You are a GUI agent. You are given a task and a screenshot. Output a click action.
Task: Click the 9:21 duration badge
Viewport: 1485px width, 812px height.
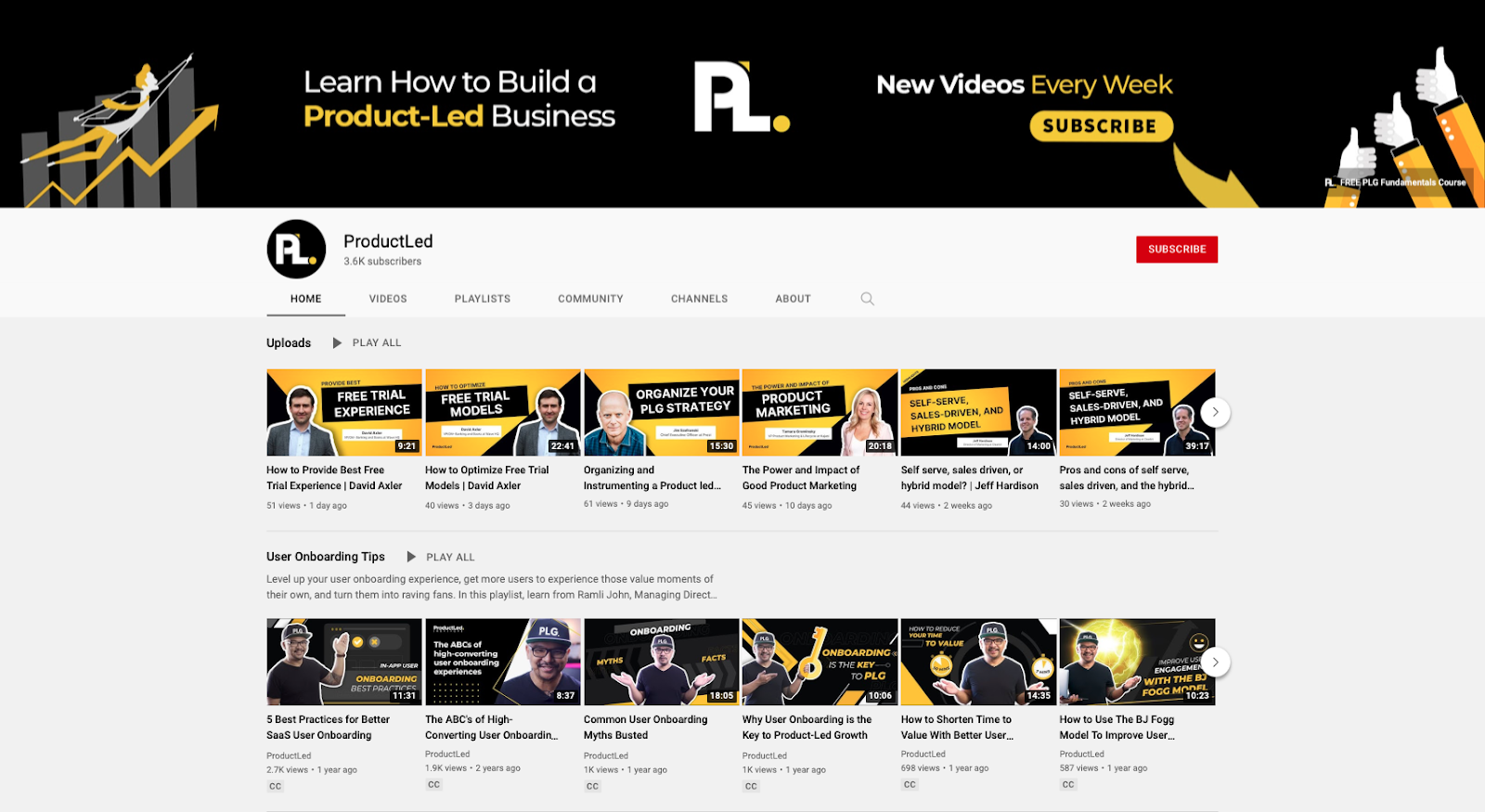pyautogui.click(x=407, y=446)
